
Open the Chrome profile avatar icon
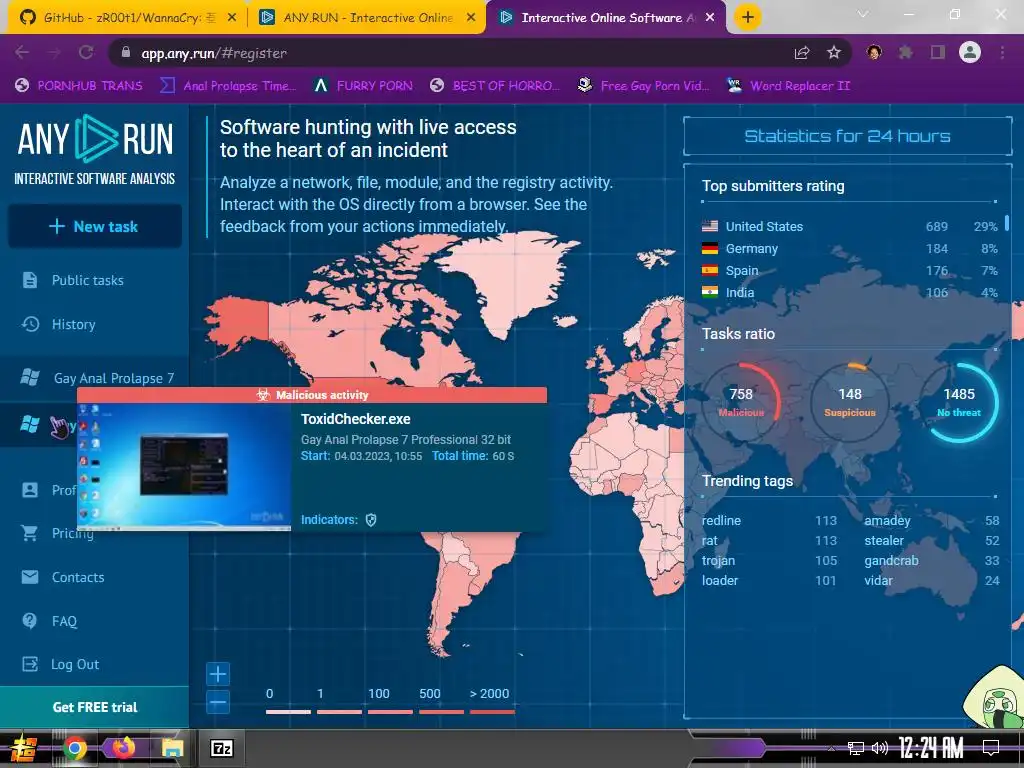[x=970, y=52]
